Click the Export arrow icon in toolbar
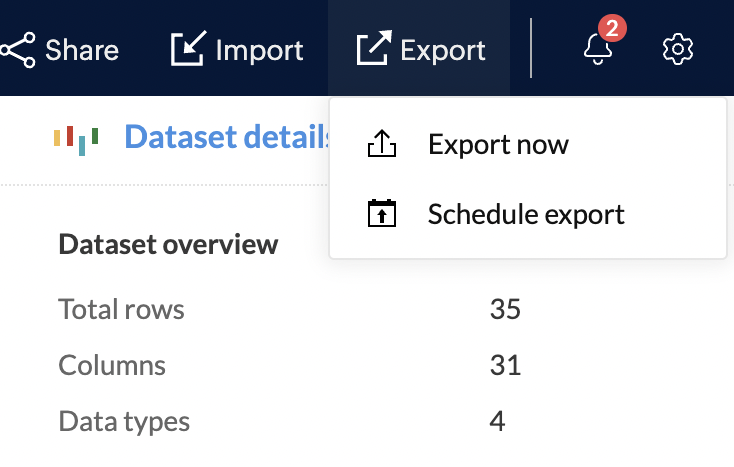734x467 pixels. pos(372,49)
